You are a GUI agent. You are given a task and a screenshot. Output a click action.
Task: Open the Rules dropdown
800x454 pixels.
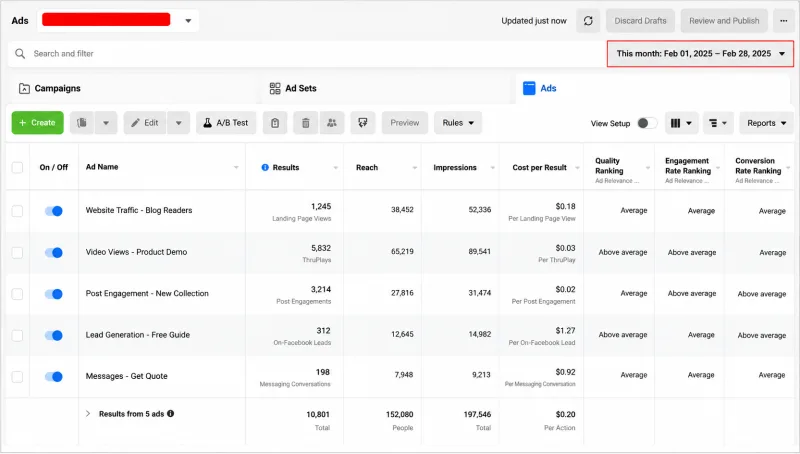(x=458, y=123)
